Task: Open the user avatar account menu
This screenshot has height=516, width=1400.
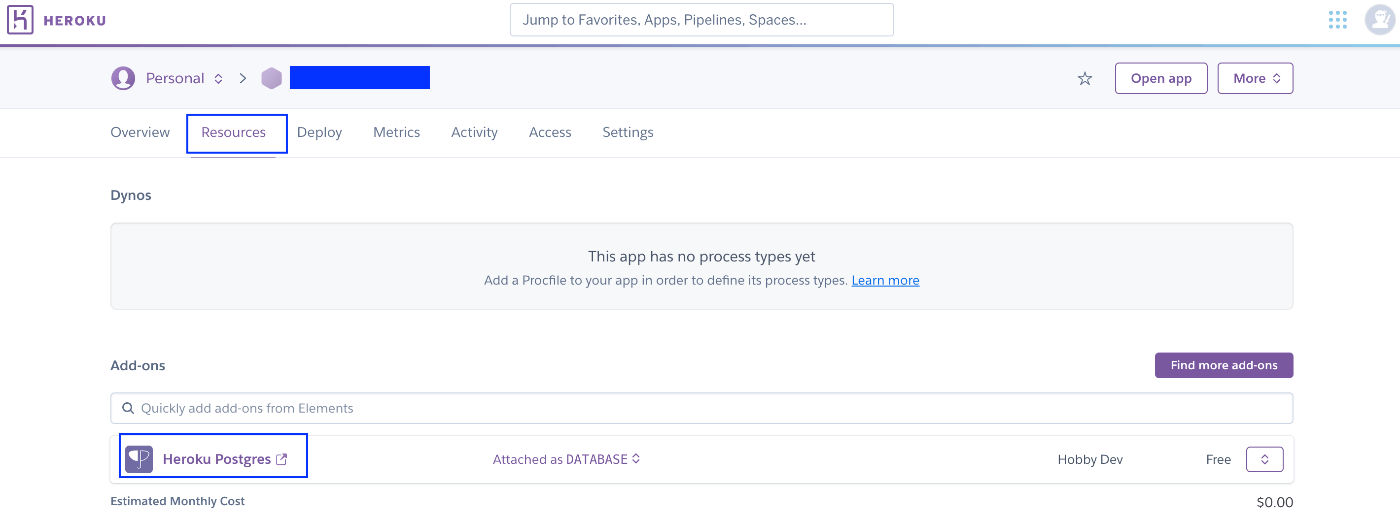Action: (x=1380, y=19)
